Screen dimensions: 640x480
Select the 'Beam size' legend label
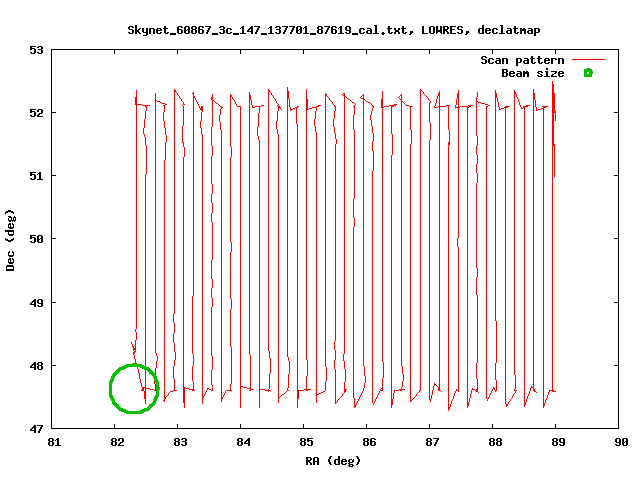[533, 73]
